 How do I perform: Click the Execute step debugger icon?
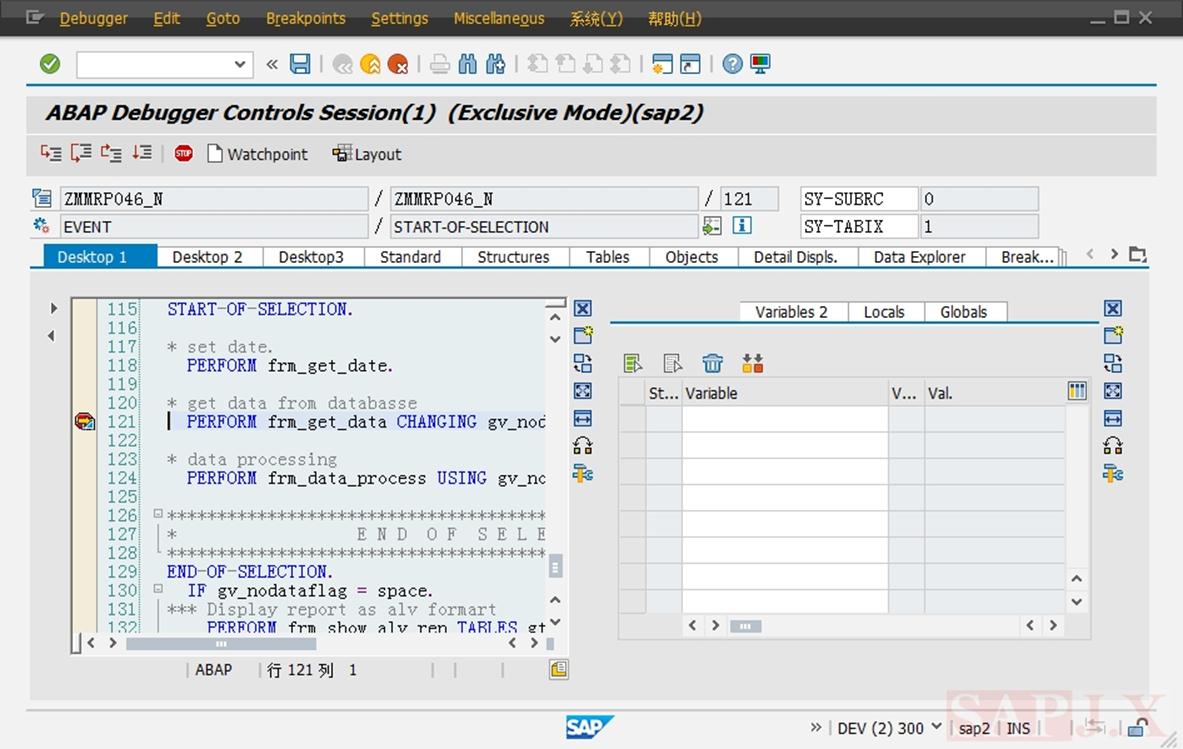(81, 153)
